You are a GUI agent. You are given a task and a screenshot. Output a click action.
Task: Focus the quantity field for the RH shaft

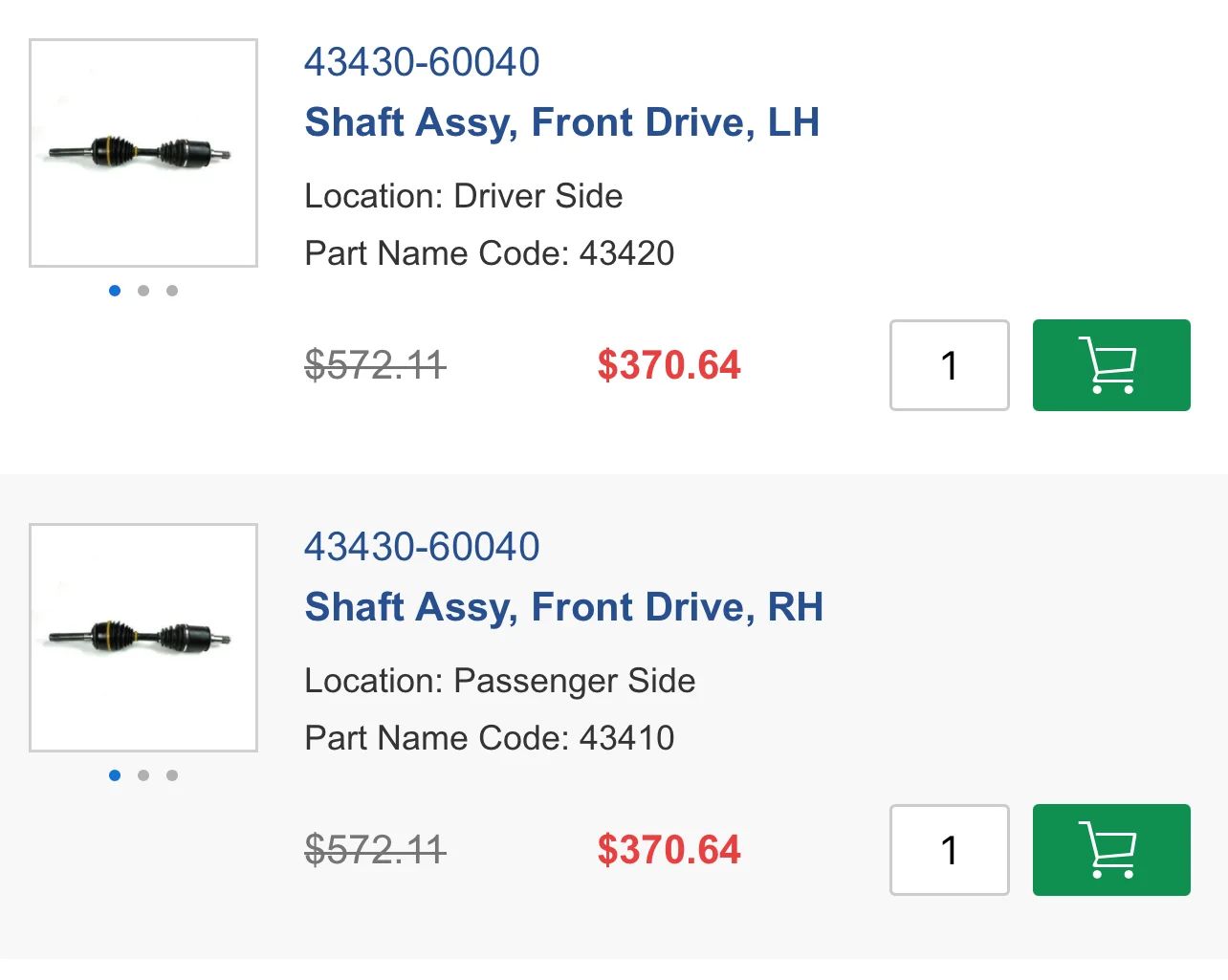(950, 850)
